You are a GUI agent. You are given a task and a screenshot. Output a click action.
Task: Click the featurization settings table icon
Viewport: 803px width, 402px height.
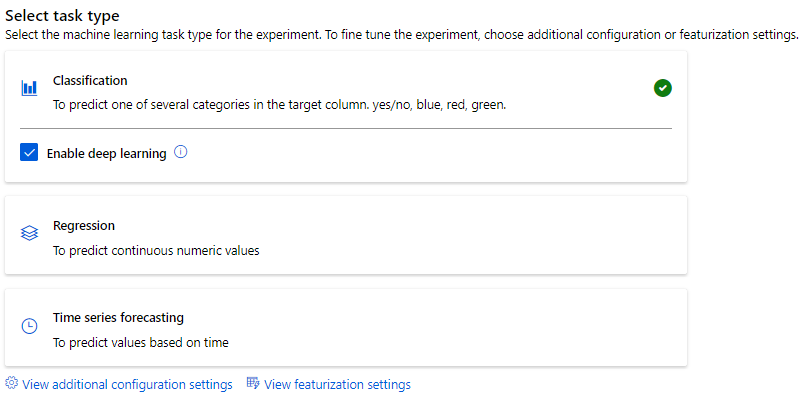[x=253, y=384]
